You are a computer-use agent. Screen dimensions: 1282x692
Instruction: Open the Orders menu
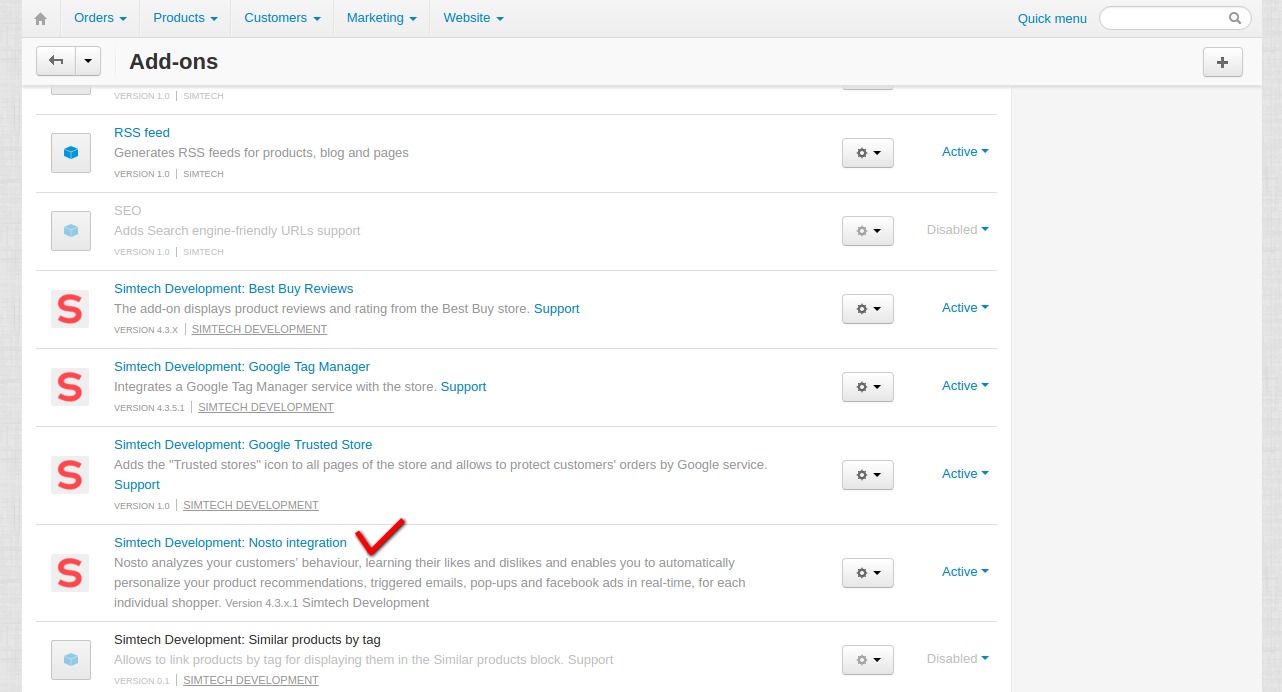tap(100, 18)
